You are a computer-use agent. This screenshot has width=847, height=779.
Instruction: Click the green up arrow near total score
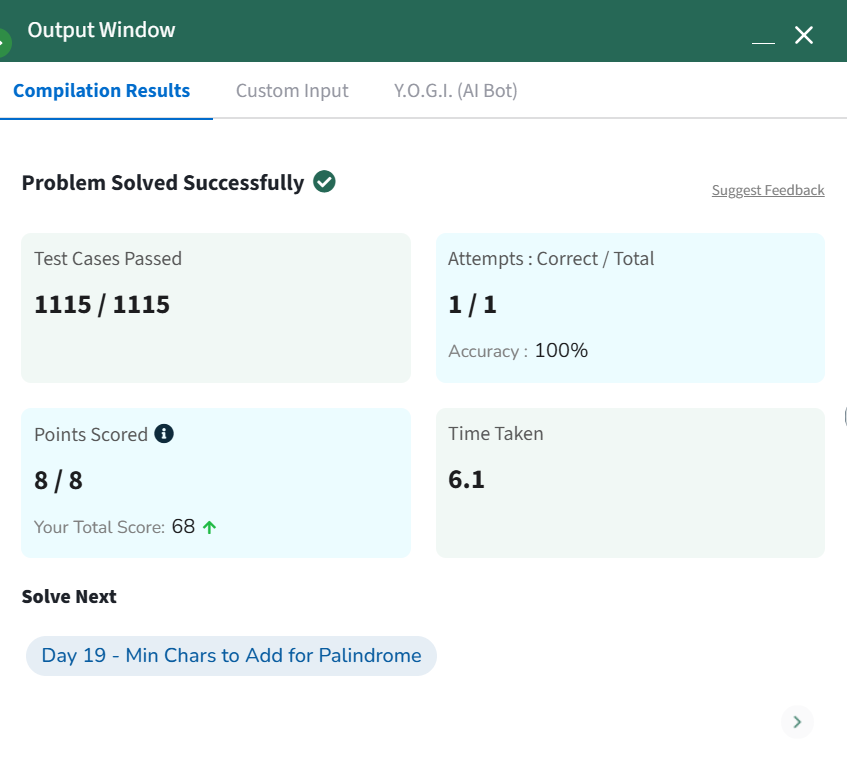(x=210, y=527)
